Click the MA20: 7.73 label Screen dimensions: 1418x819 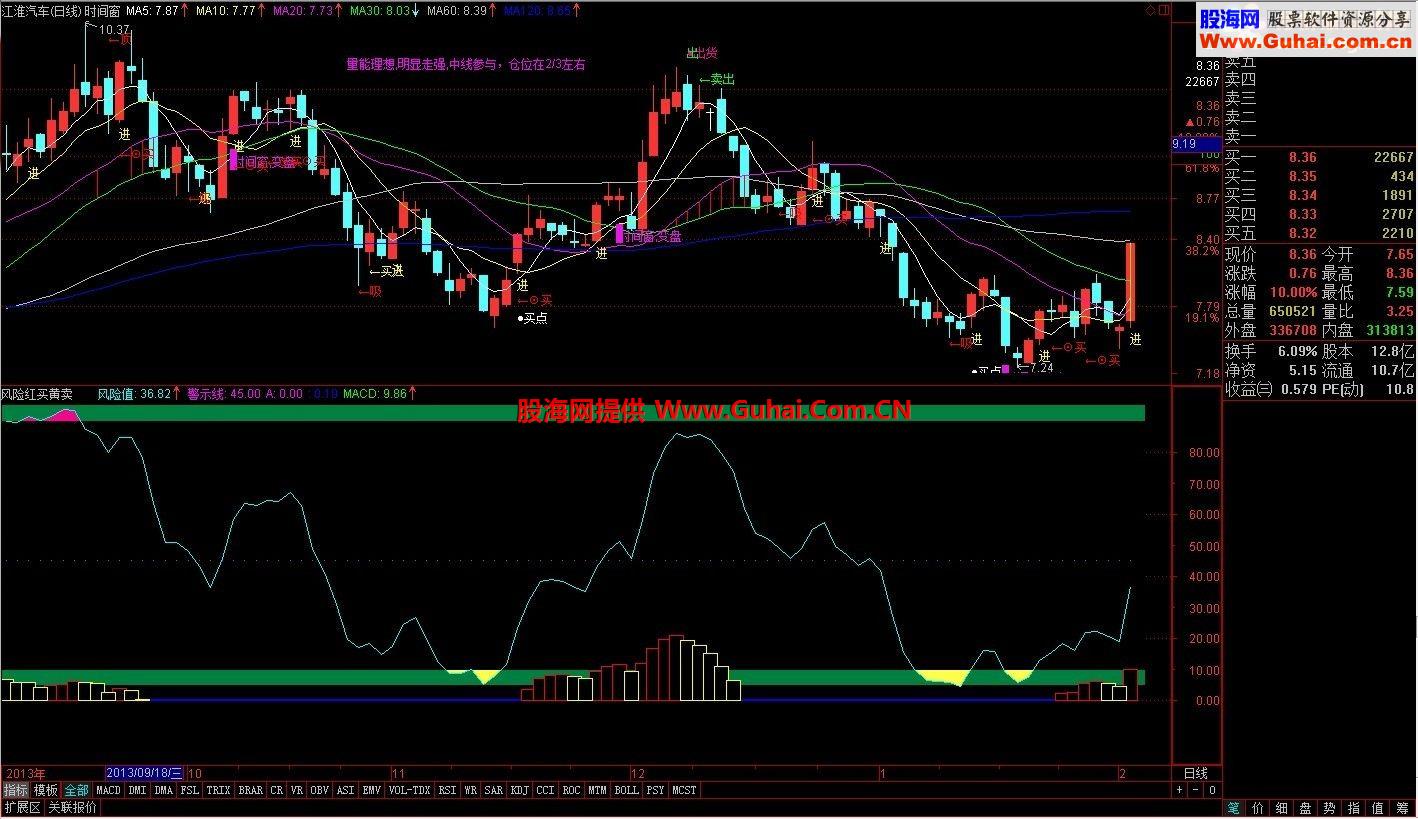(305, 10)
